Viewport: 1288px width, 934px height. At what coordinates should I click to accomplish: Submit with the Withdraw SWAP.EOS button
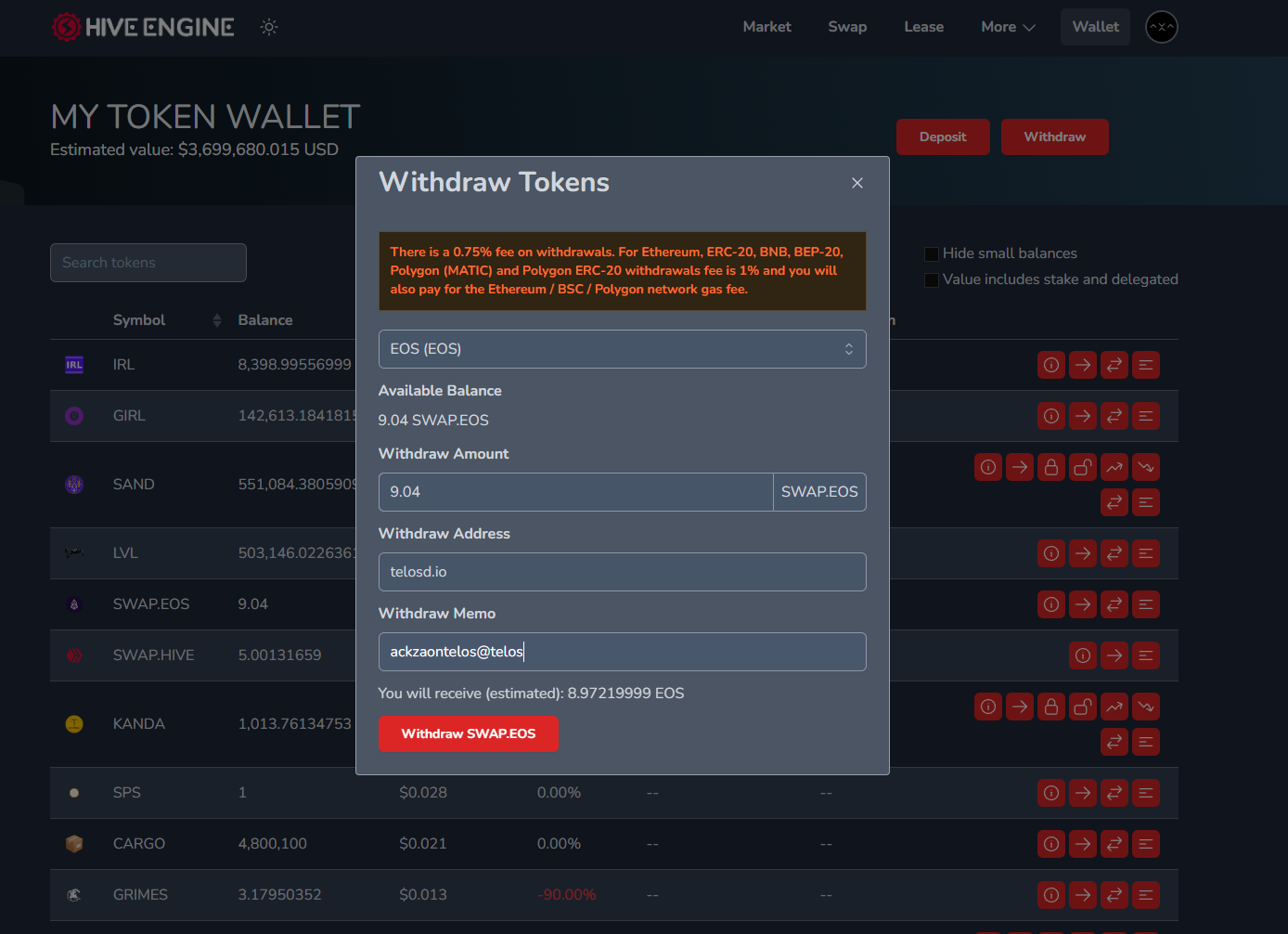point(469,733)
